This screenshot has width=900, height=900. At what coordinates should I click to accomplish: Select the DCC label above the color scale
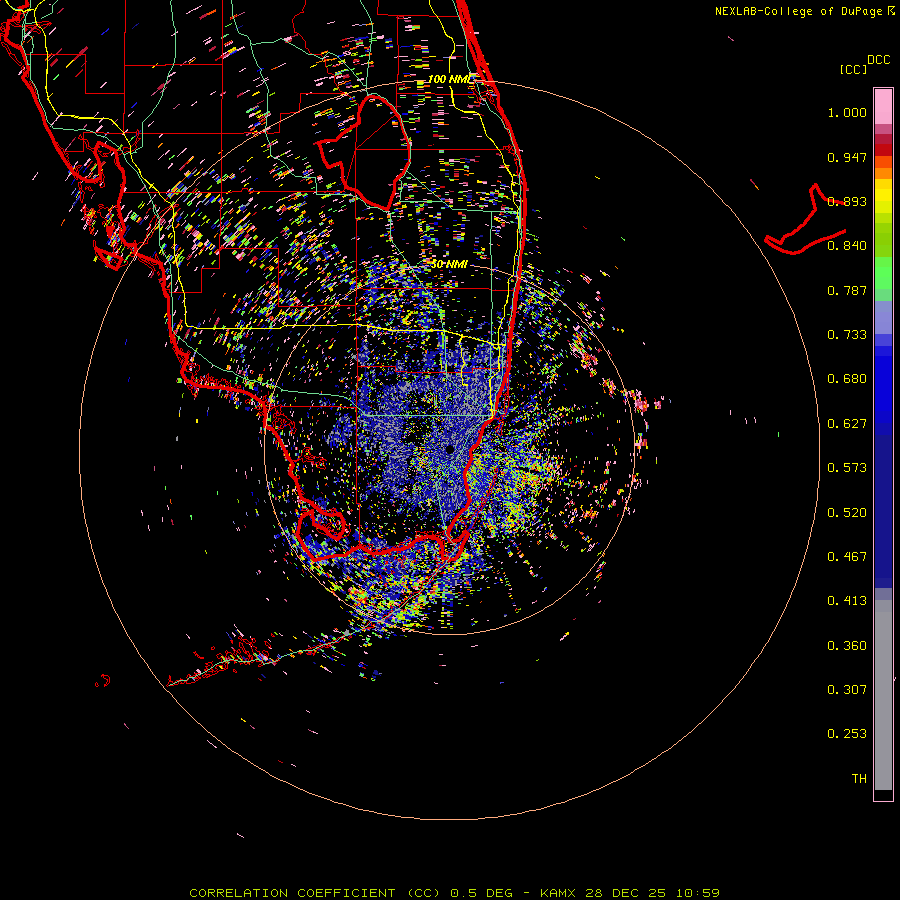click(x=878, y=60)
